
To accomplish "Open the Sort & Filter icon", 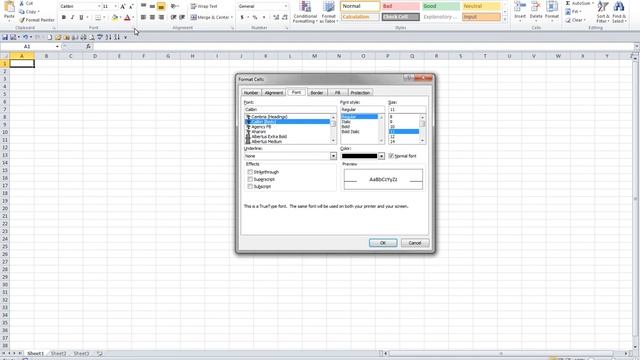I will pyautogui.click(x=602, y=7).
